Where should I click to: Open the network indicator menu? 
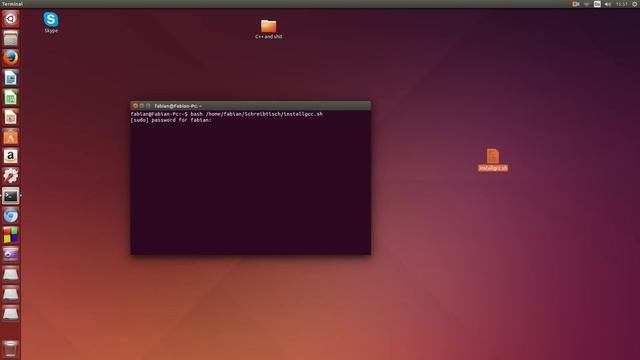pyautogui.click(x=587, y=4)
